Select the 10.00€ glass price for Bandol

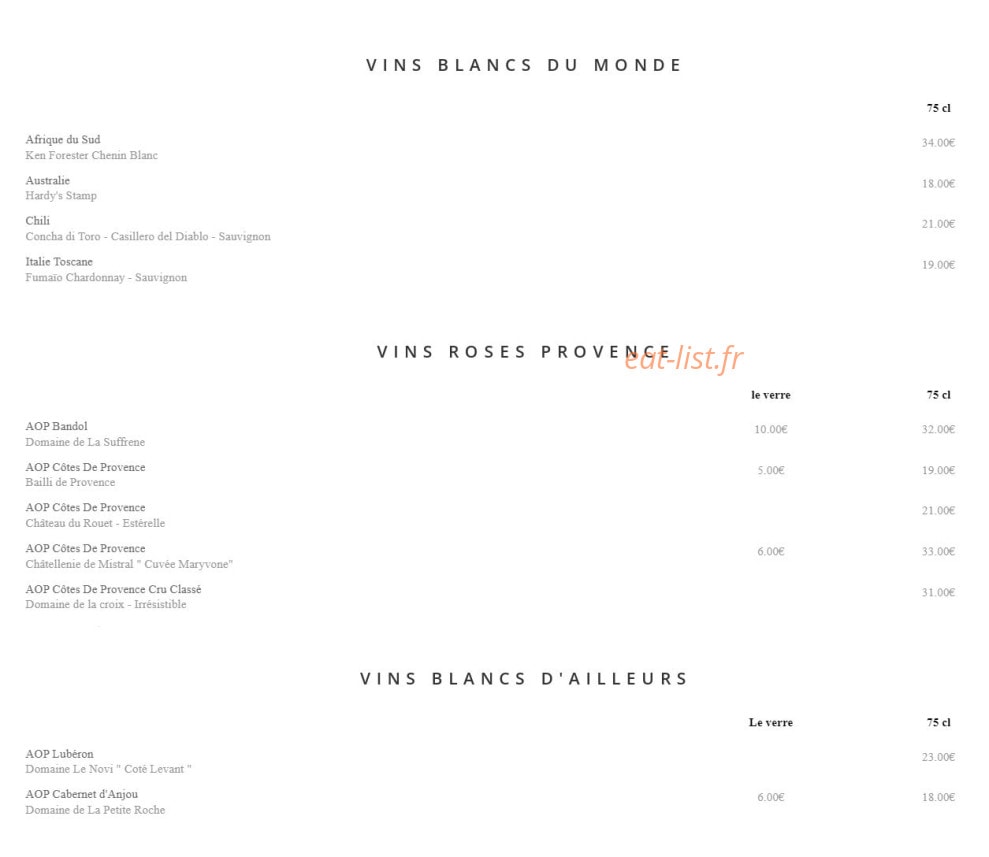[771, 429]
